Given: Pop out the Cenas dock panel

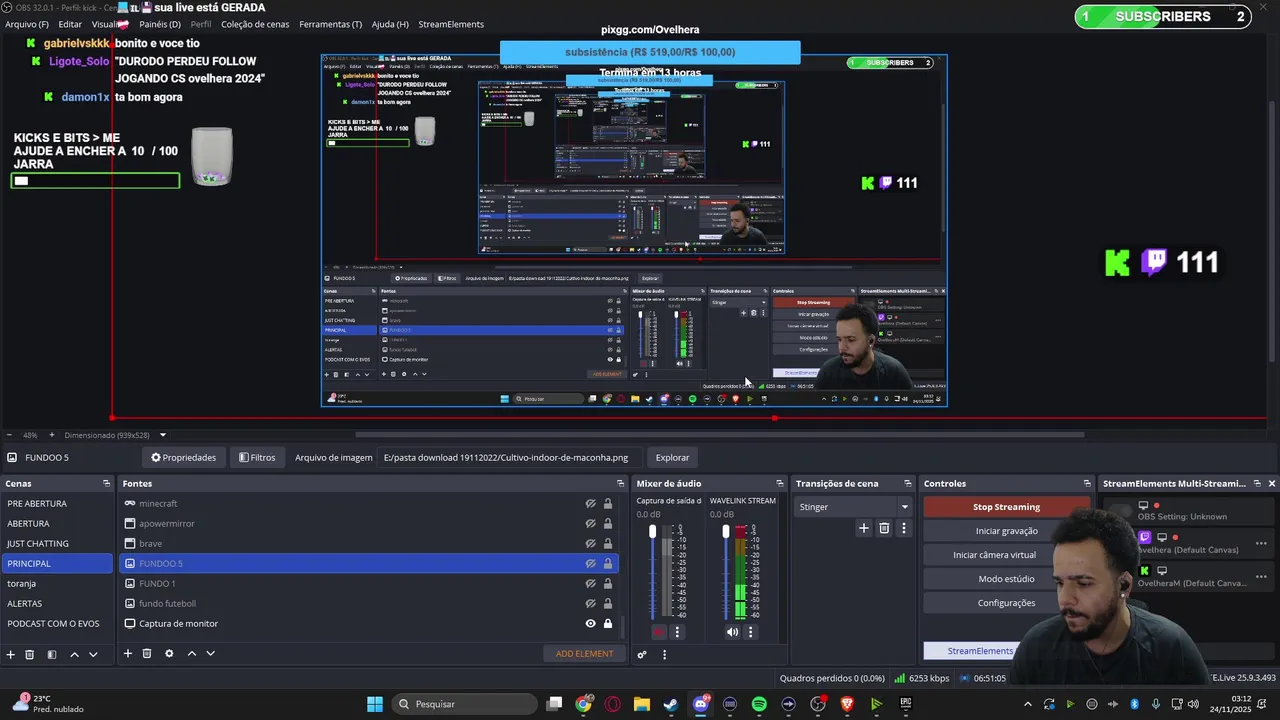Looking at the screenshot, I should tap(106, 484).
